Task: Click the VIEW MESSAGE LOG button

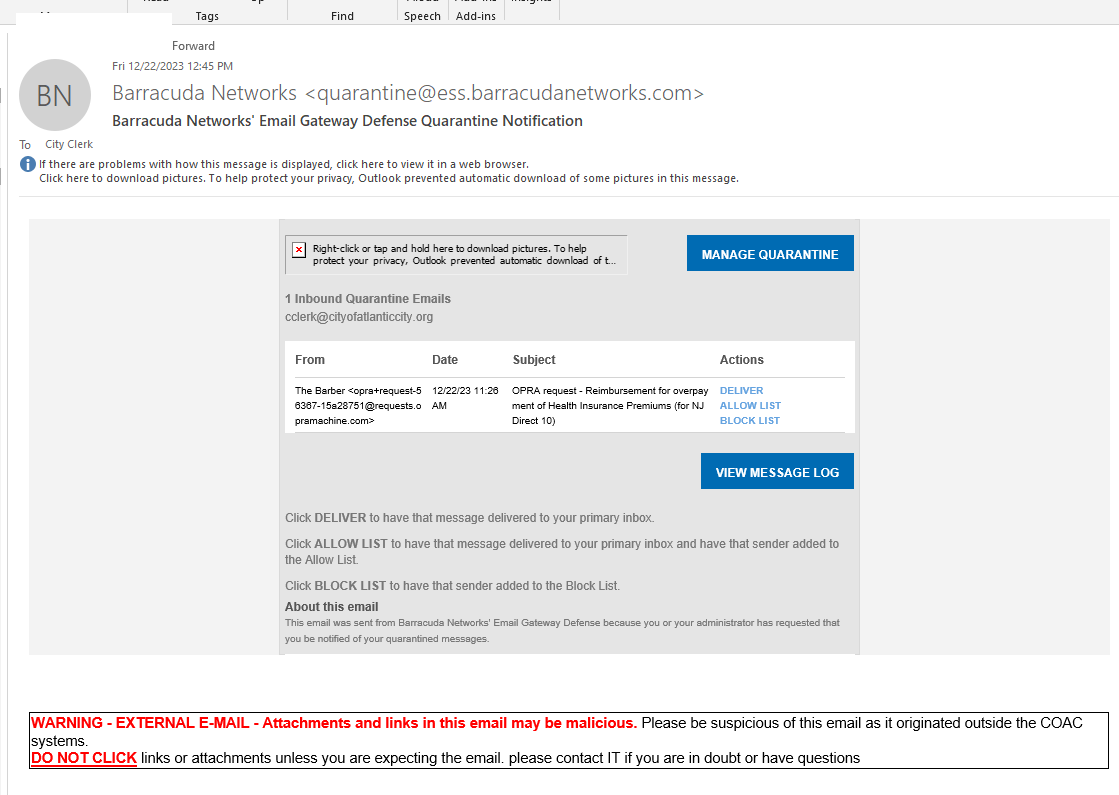Action: [x=777, y=471]
